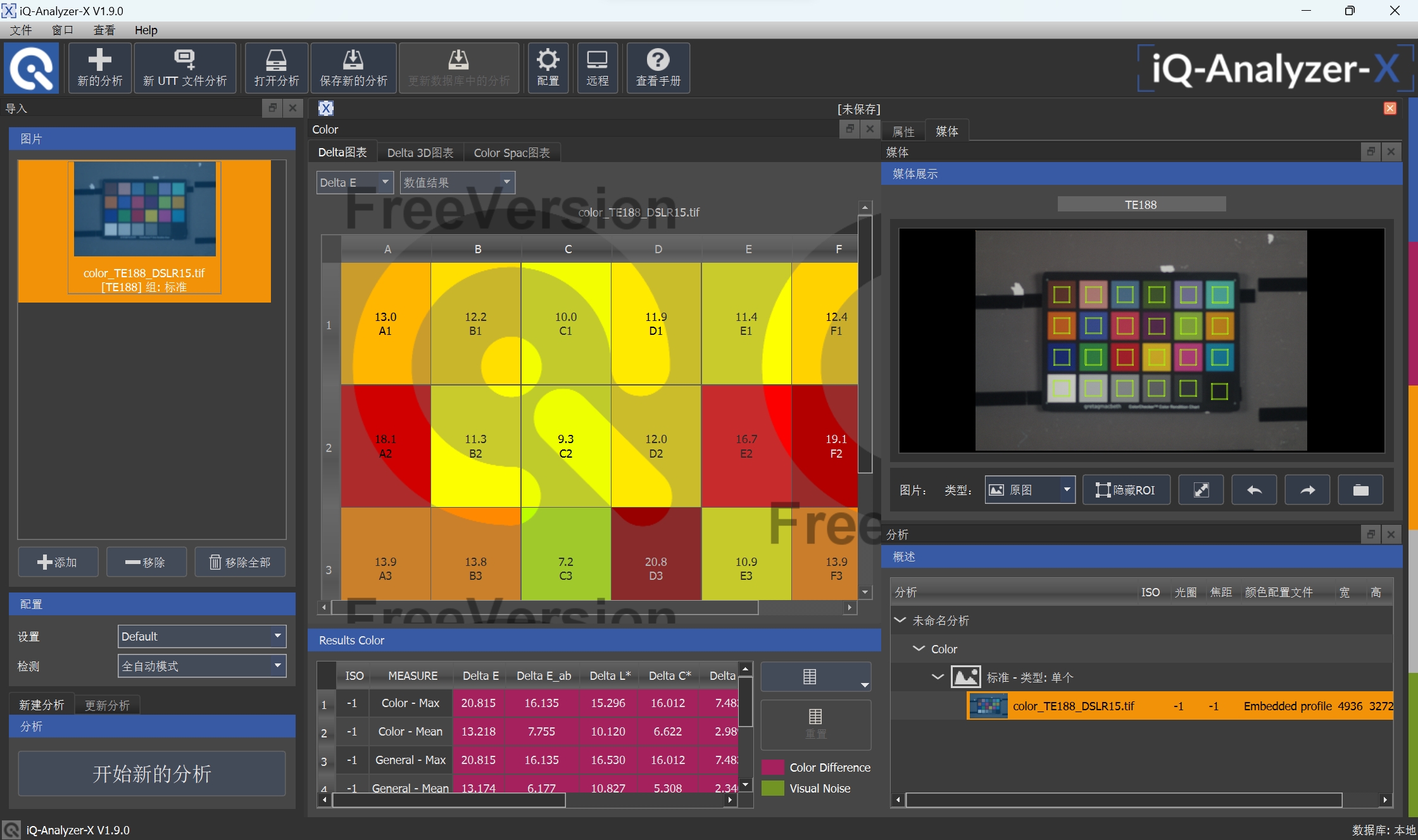The width and height of the screenshot is (1418, 840).
Task: Collapse the Color tree node
Action: (919, 649)
